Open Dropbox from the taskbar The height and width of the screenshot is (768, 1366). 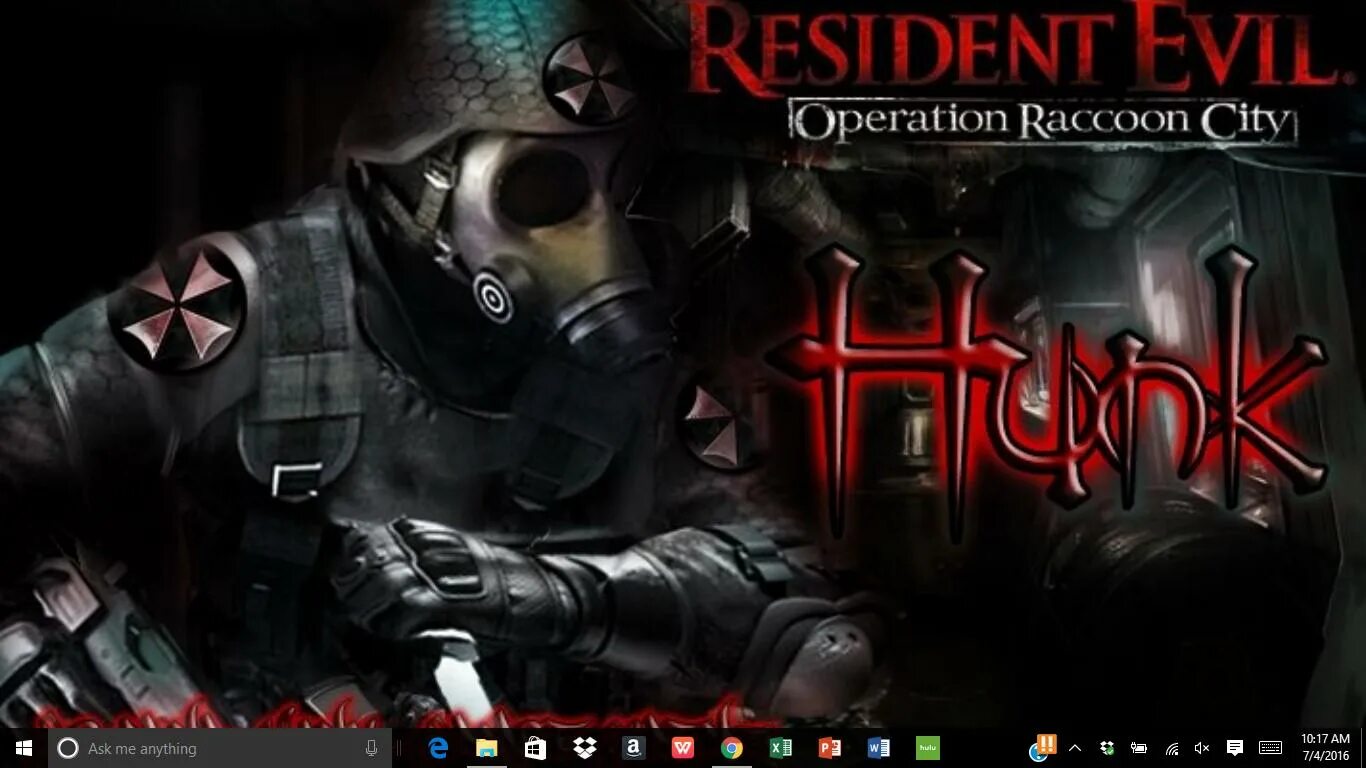click(x=585, y=748)
